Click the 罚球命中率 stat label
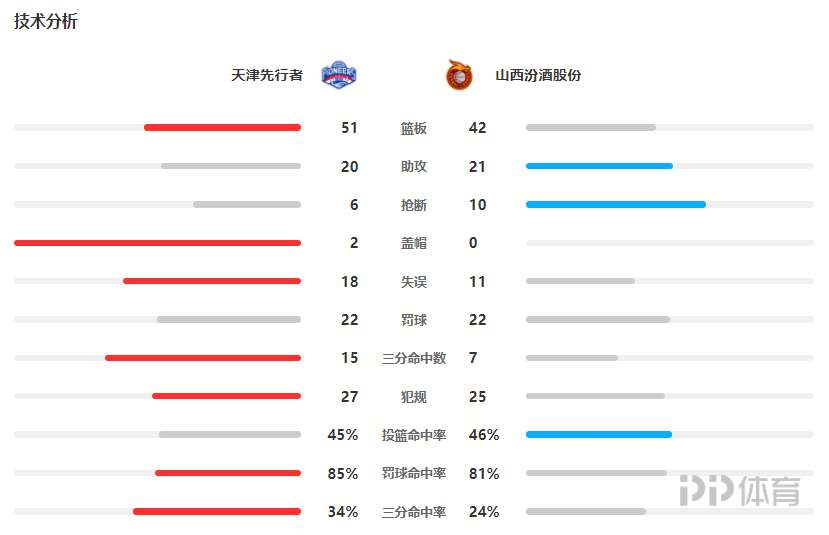 (x=414, y=473)
